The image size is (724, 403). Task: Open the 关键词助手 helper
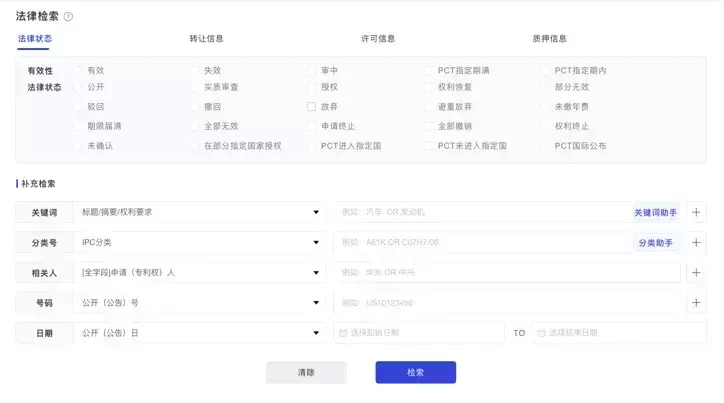(x=655, y=212)
